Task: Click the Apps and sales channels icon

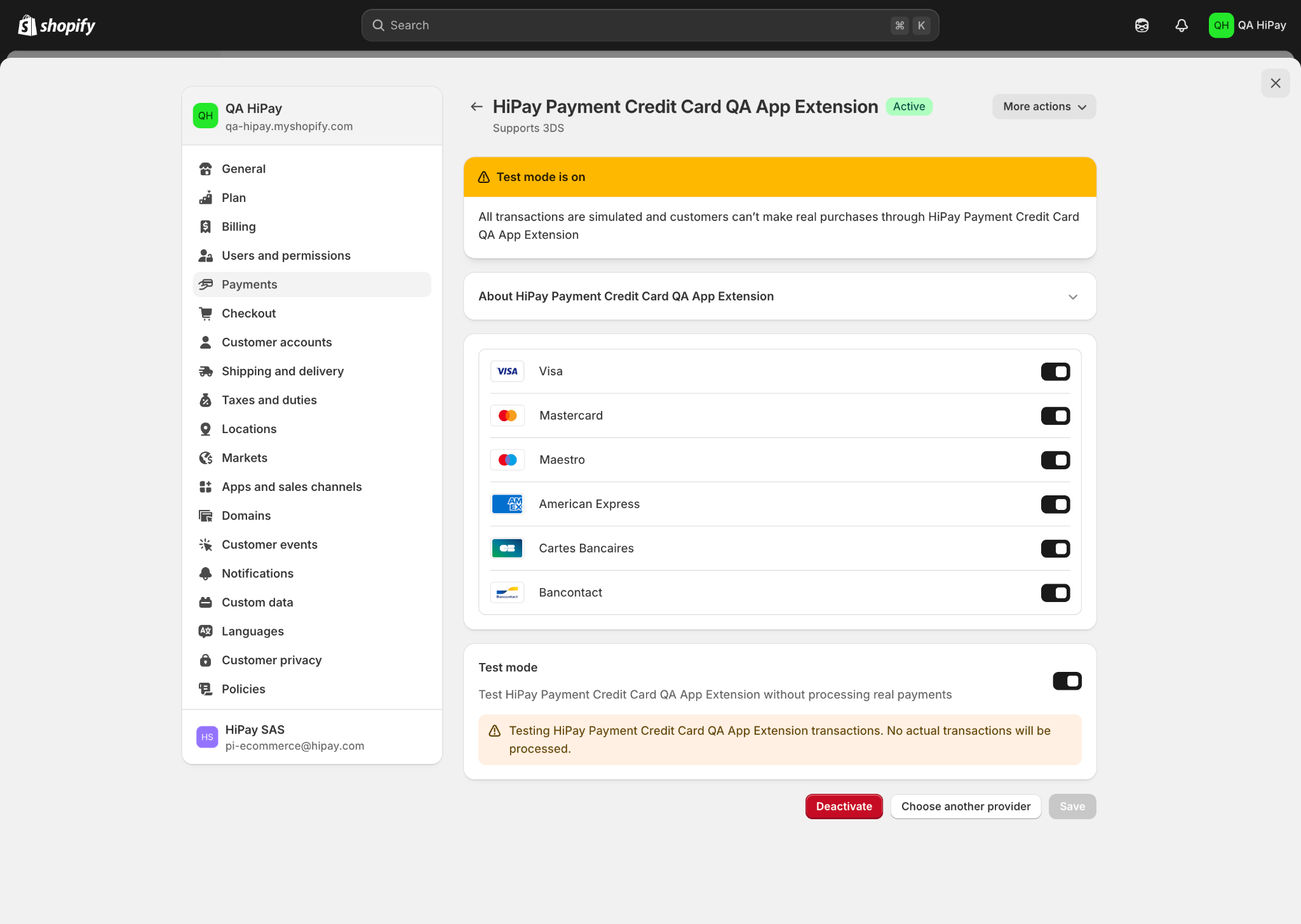Action: [x=205, y=487]
